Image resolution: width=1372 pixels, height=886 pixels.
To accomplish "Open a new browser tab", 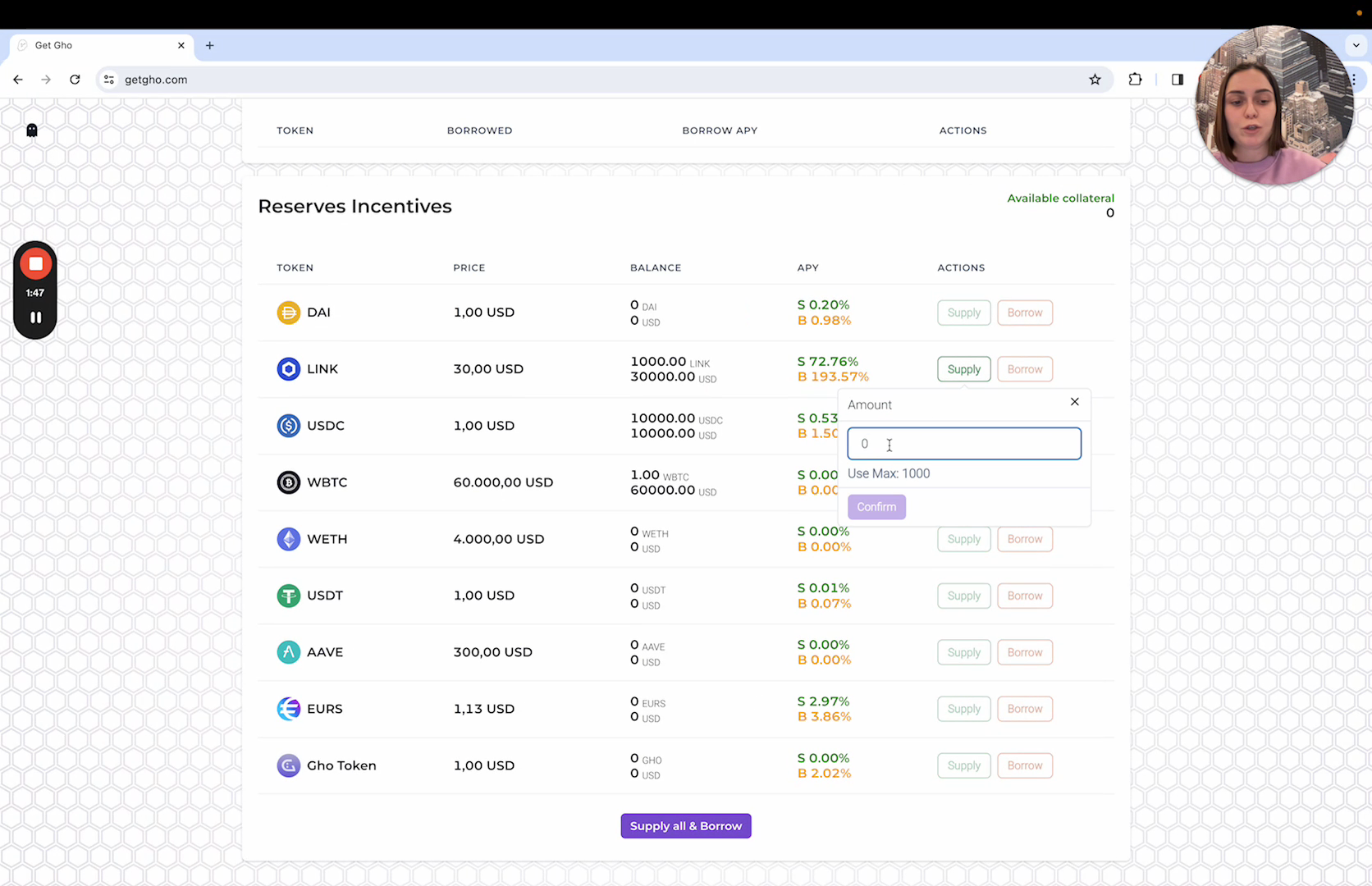I will [x=209, y=46].
